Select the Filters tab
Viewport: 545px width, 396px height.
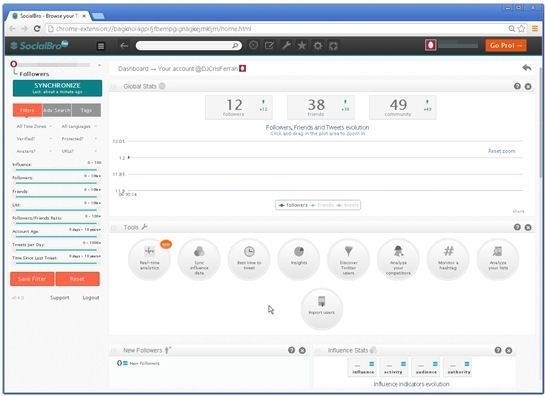tap(27, 110)
